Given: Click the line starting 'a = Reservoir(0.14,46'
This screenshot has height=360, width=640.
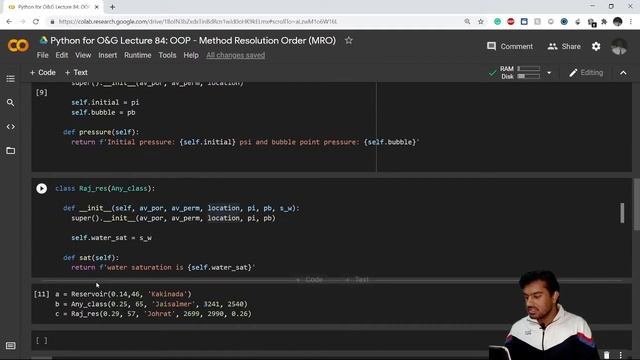Looking at the screenshot, I should coord(123,294).
